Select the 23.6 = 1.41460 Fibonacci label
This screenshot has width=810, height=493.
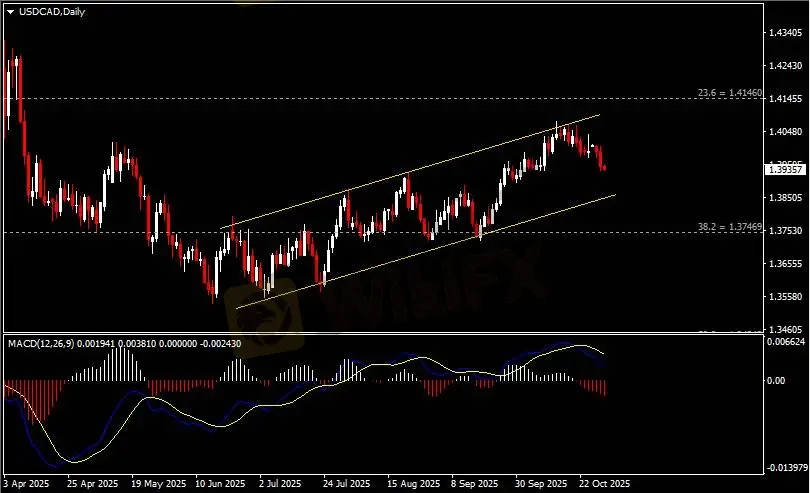(729, 93)
